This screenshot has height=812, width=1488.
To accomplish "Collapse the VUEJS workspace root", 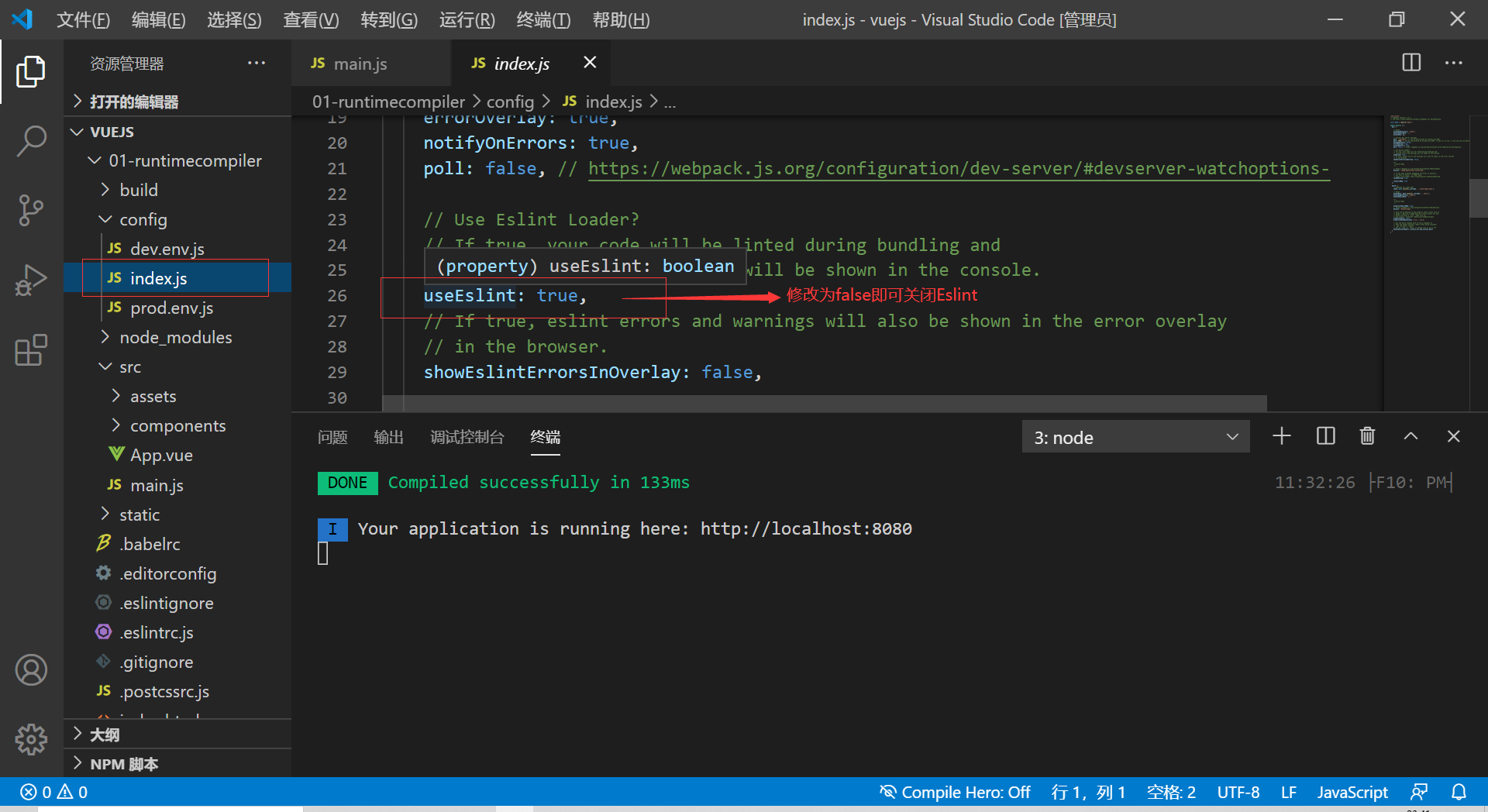I will click(112, 132).
